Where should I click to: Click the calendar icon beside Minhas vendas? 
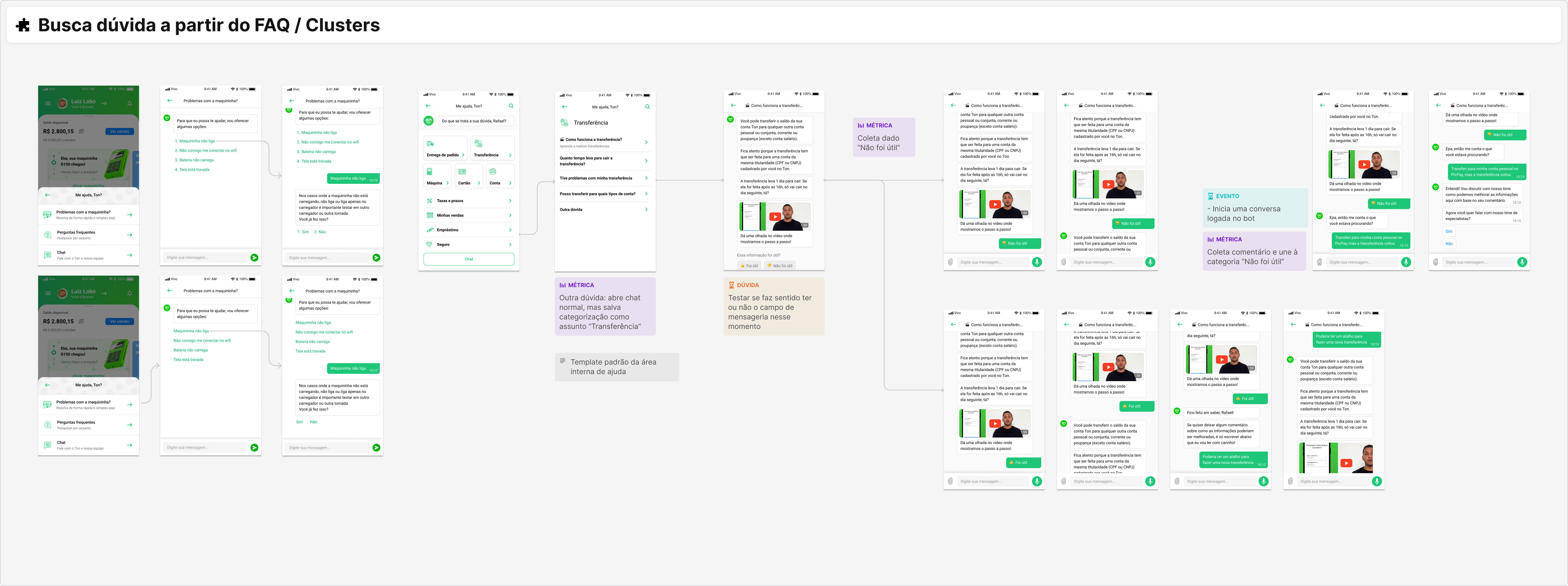(x=430, y=215)
